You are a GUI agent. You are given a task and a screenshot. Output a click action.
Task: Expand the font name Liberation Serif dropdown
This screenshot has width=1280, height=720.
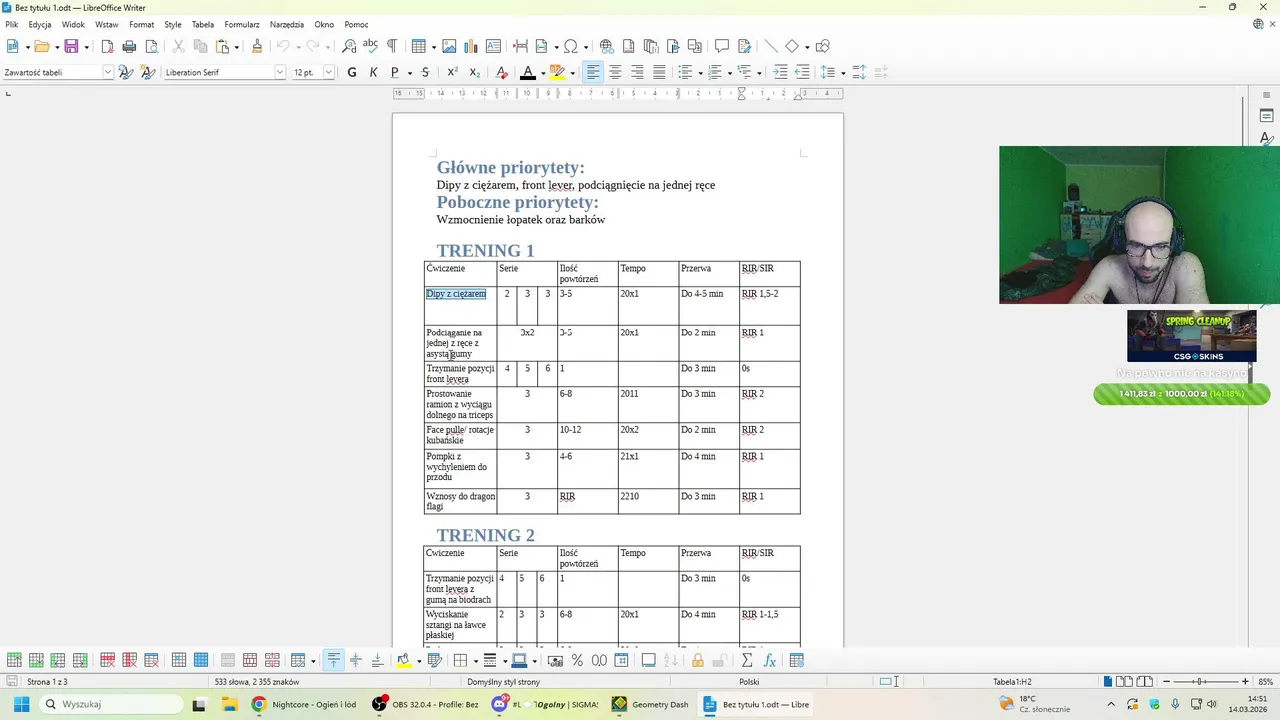click(280, 72)
